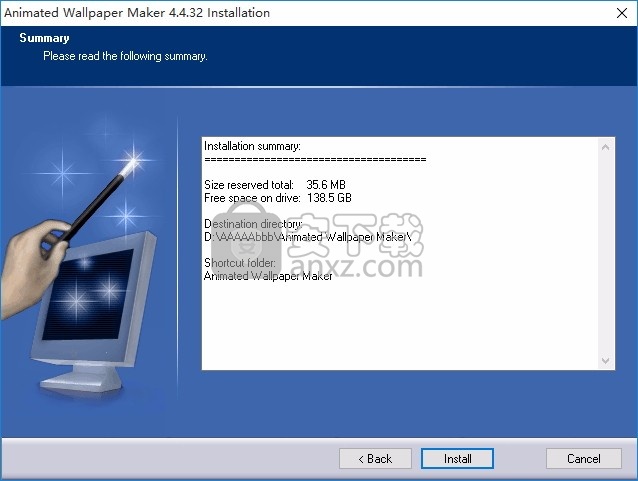Click the "Shortcut folder:" label
The height and width of the screenshot is (481, 638).
pyautogui.click(x=240, y=263)
